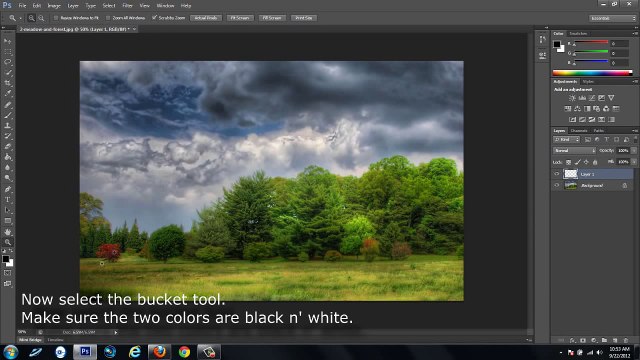Toggle lock position
Screen dimensions: 640x360
click(x=586, y=162)
